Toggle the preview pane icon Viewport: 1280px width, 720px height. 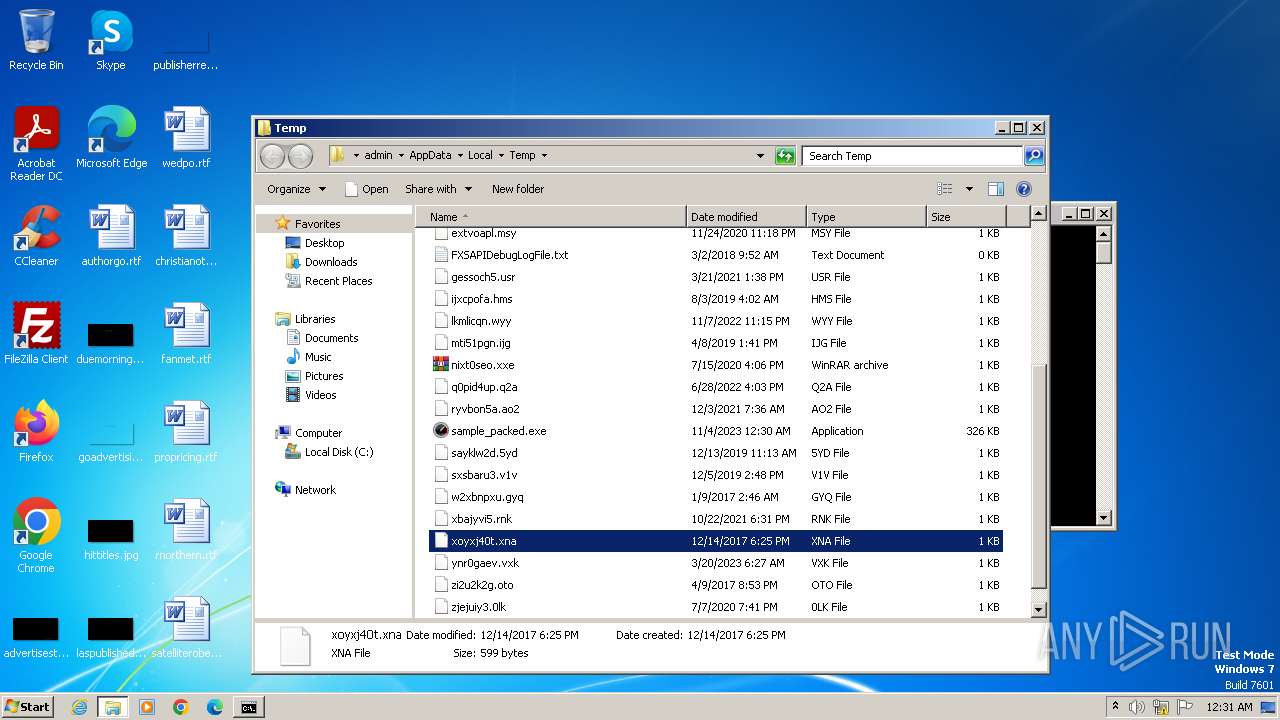995,189
